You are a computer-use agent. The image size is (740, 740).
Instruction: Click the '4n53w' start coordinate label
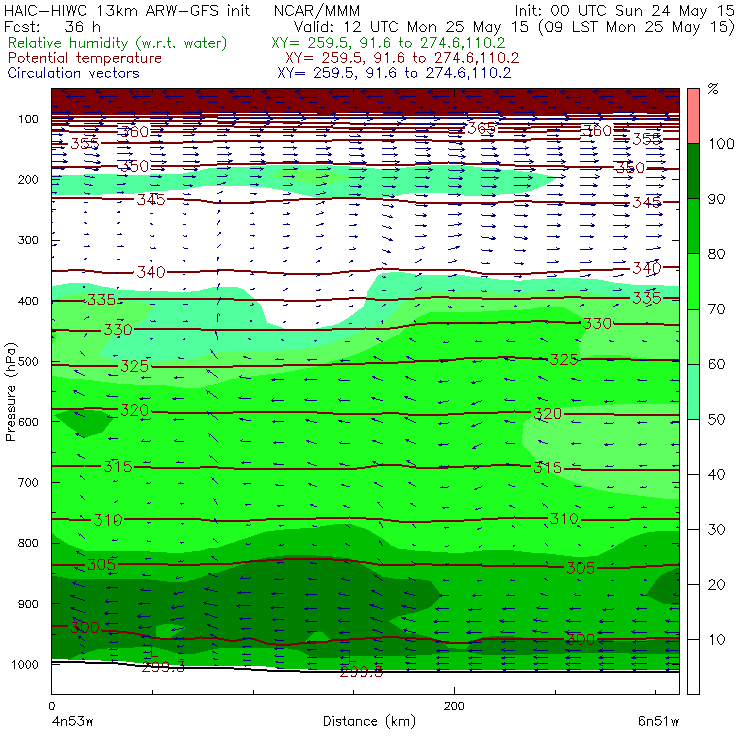click(x=72, y=722)
